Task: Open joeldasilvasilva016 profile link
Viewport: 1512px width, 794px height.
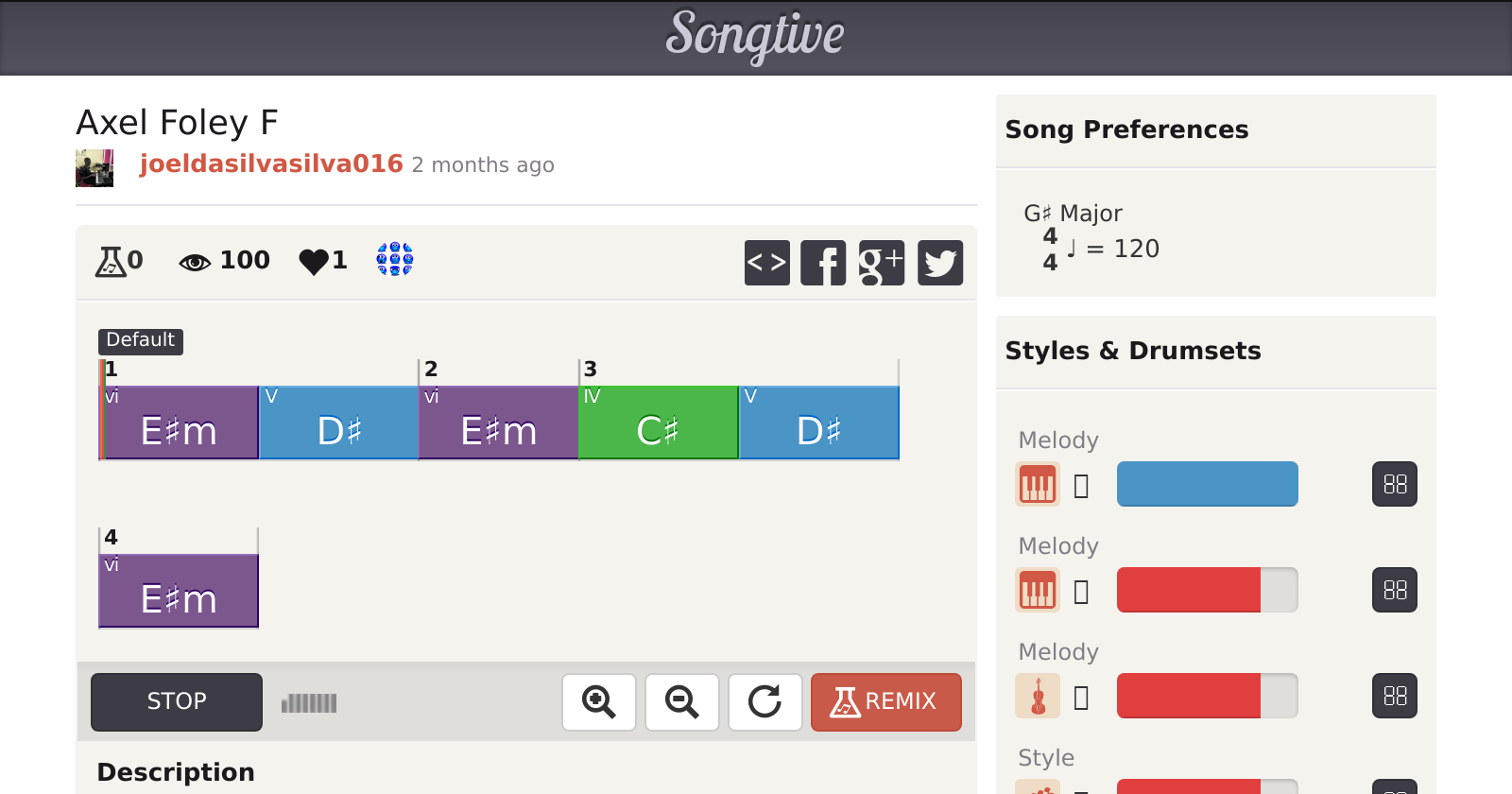Action: pos(271,164)
